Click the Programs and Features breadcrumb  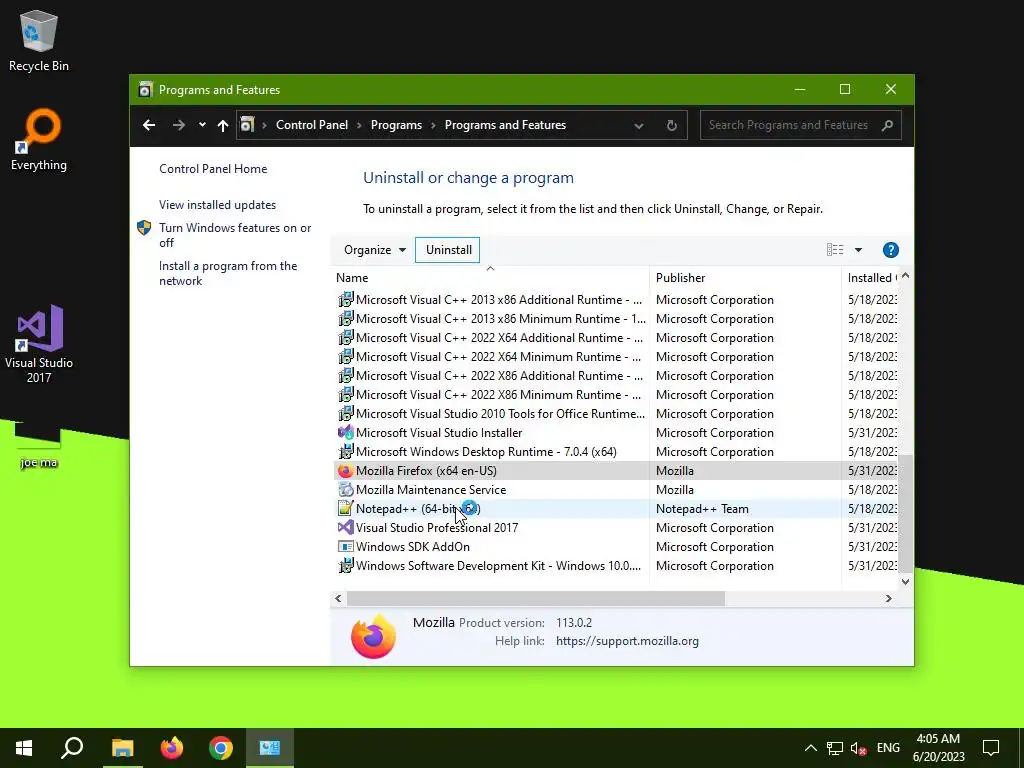[x=505, y=125]
